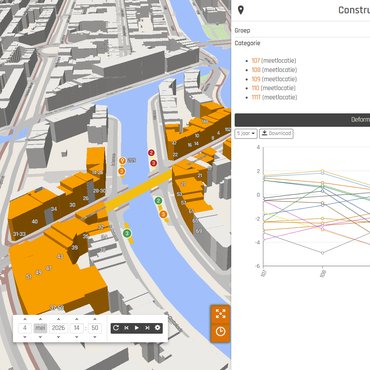The height and width of the screenshot is (370, 370).
Task: Select orange building labeled 22
Action: (175, 155)
